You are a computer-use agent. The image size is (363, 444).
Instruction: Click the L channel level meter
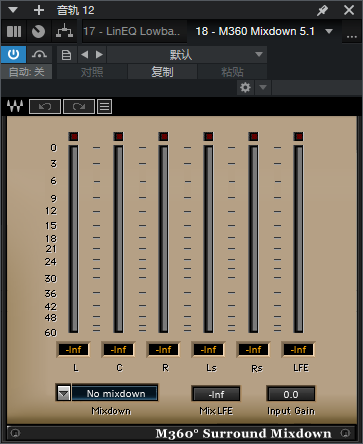[x=73, y=239]
